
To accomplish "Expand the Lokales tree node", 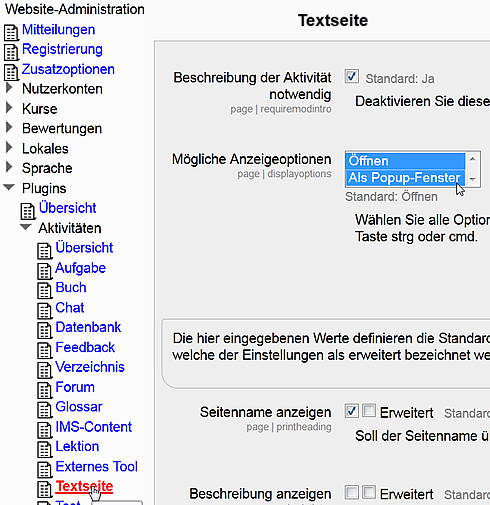I will (9, 148).
